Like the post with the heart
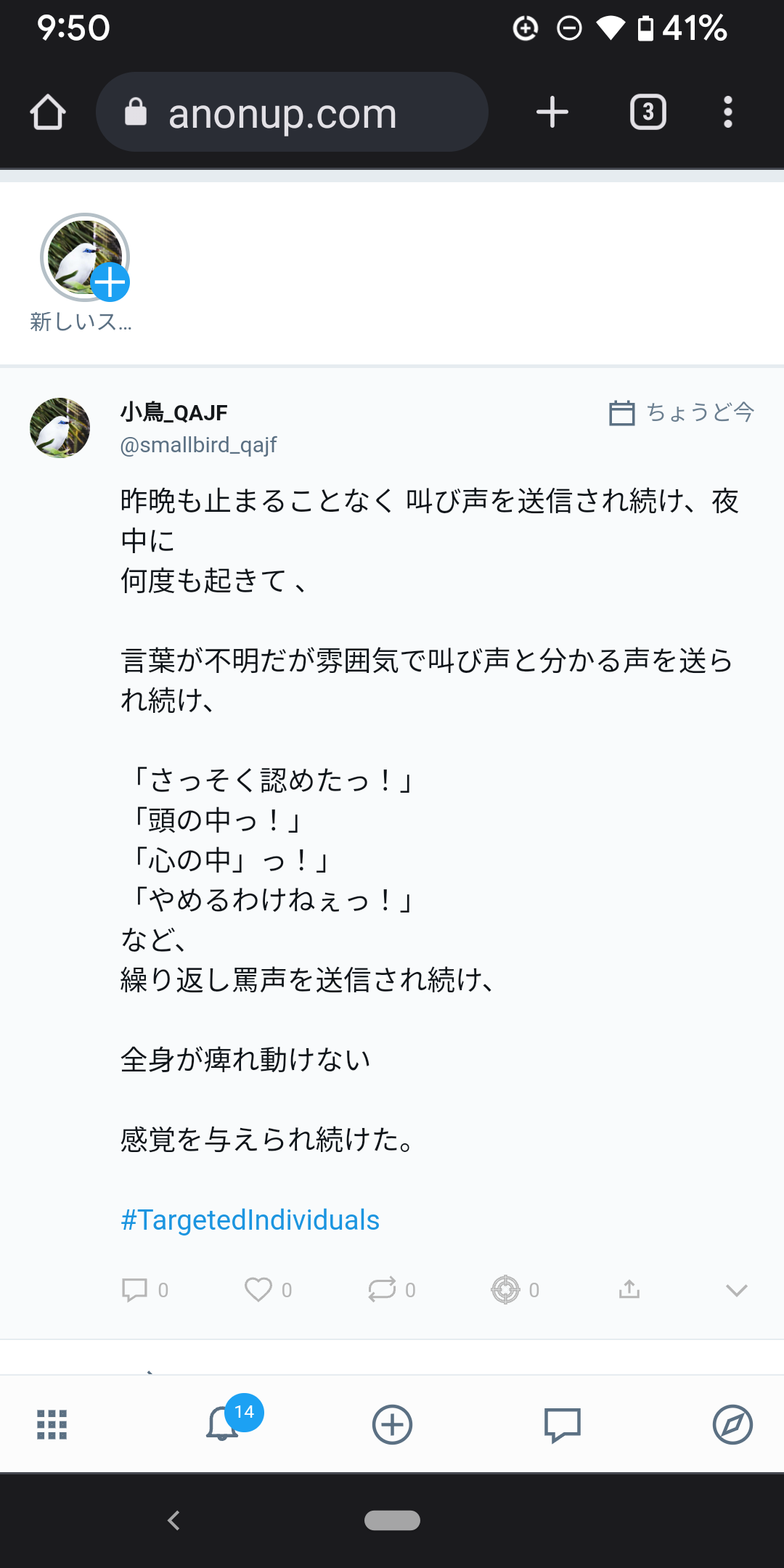 point(258,1290)
